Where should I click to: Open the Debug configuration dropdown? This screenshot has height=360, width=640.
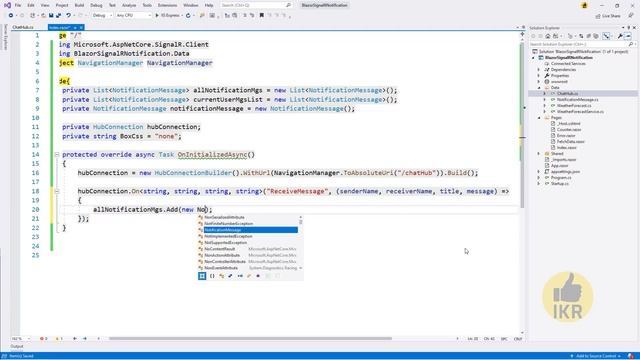(x=102, y=16)
